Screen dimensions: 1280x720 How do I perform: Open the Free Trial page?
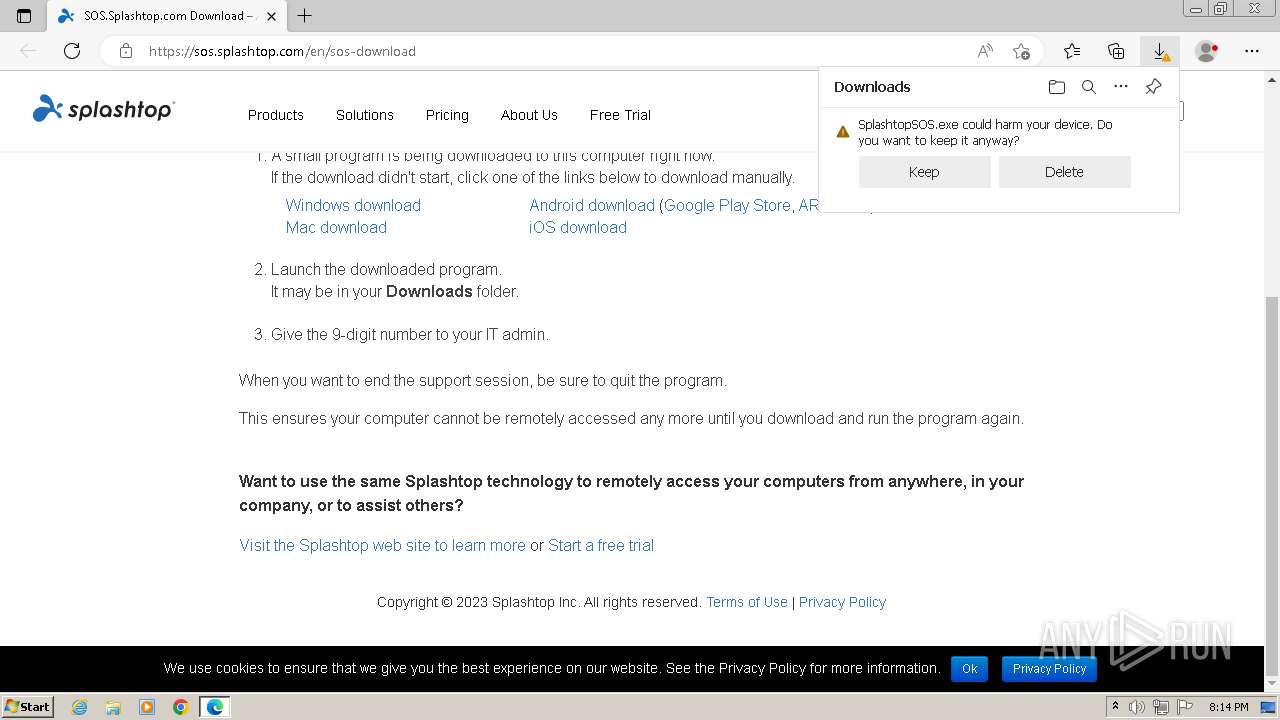pyautogui.click(x=620, y=115)
